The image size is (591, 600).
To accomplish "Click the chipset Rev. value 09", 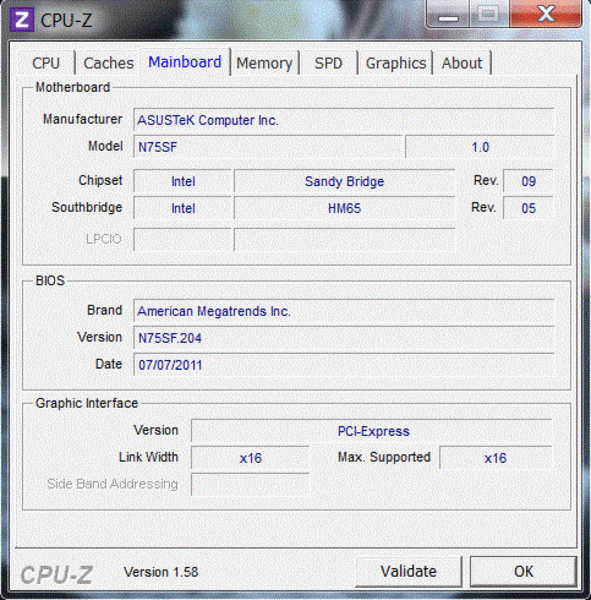I will pos(528,181).
